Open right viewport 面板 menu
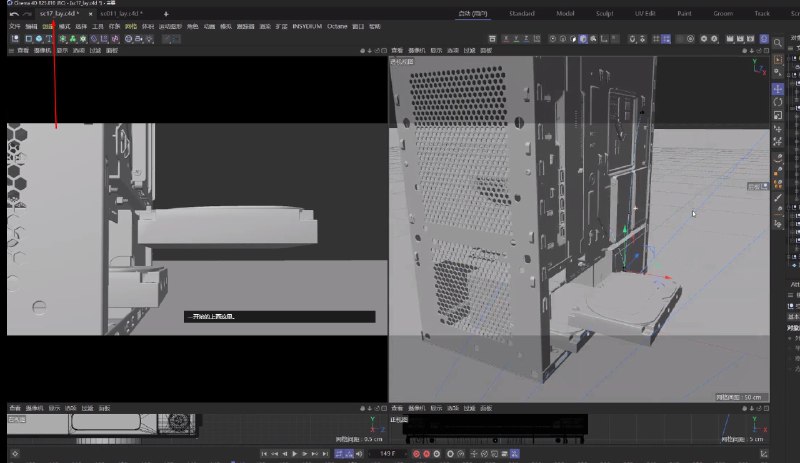 (x=486, y=51)
